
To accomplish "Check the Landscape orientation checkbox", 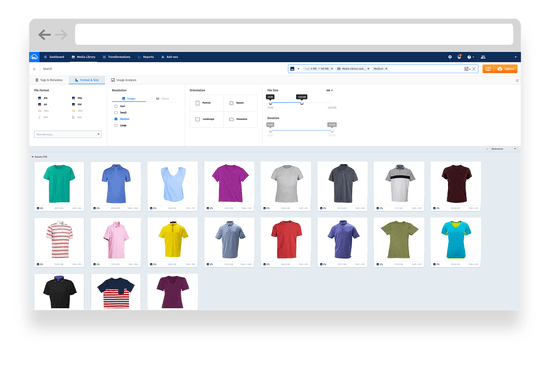I will pyautogui.click(x=197, y=119).
